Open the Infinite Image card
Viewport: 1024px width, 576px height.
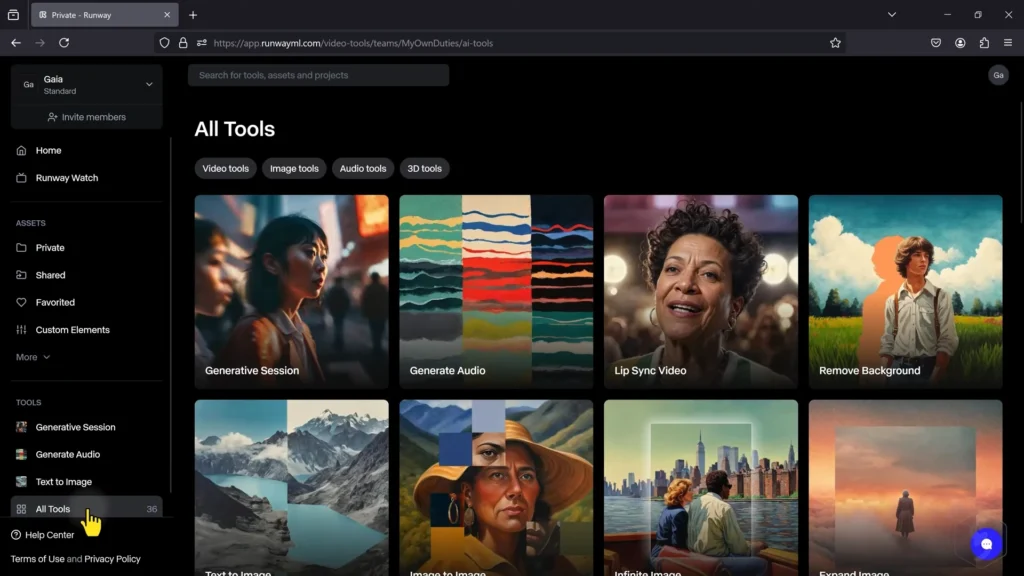point(701,488)
